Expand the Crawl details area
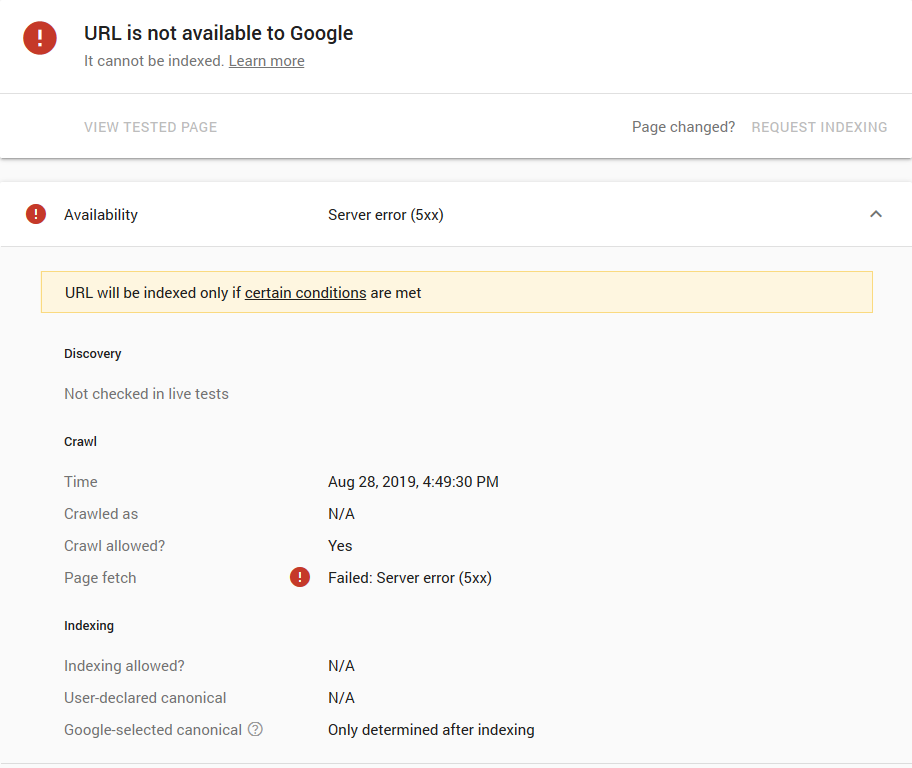This screenshot has width=912, height=768. pos(80,441)
